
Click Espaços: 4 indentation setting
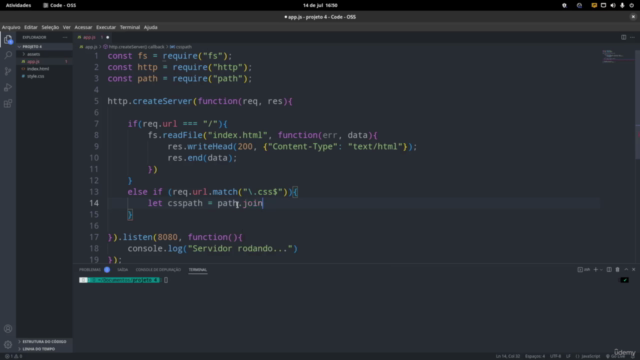pyautogui.click(x=535, y=356)
